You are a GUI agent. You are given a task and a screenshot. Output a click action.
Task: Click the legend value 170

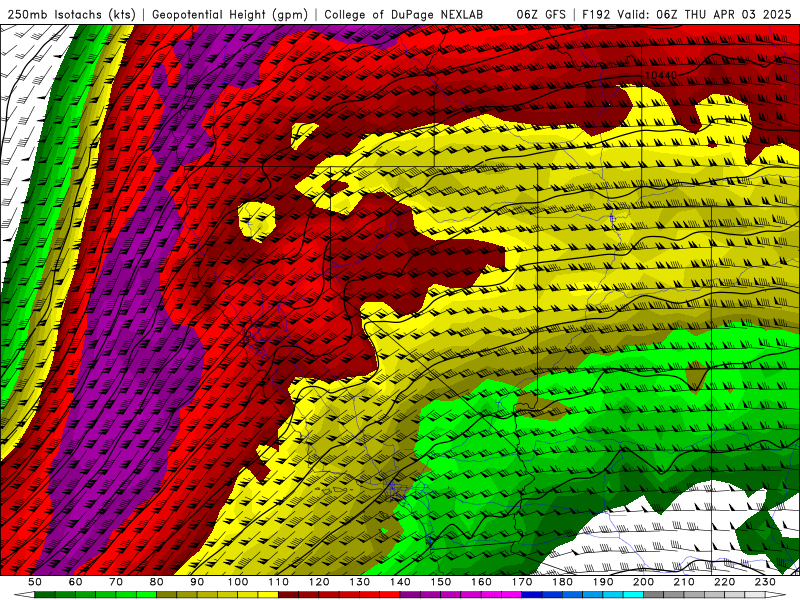[x=522, y=582]
